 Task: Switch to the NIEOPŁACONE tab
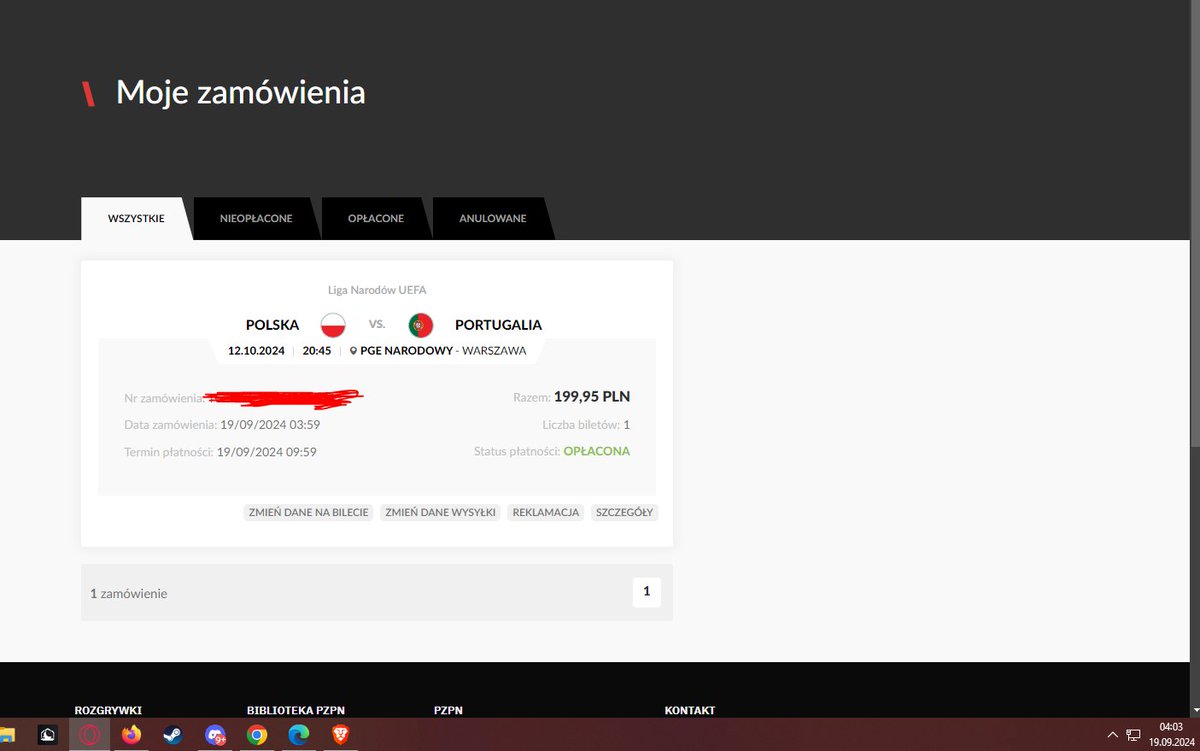pyautogui.click(x=256, y=218)
